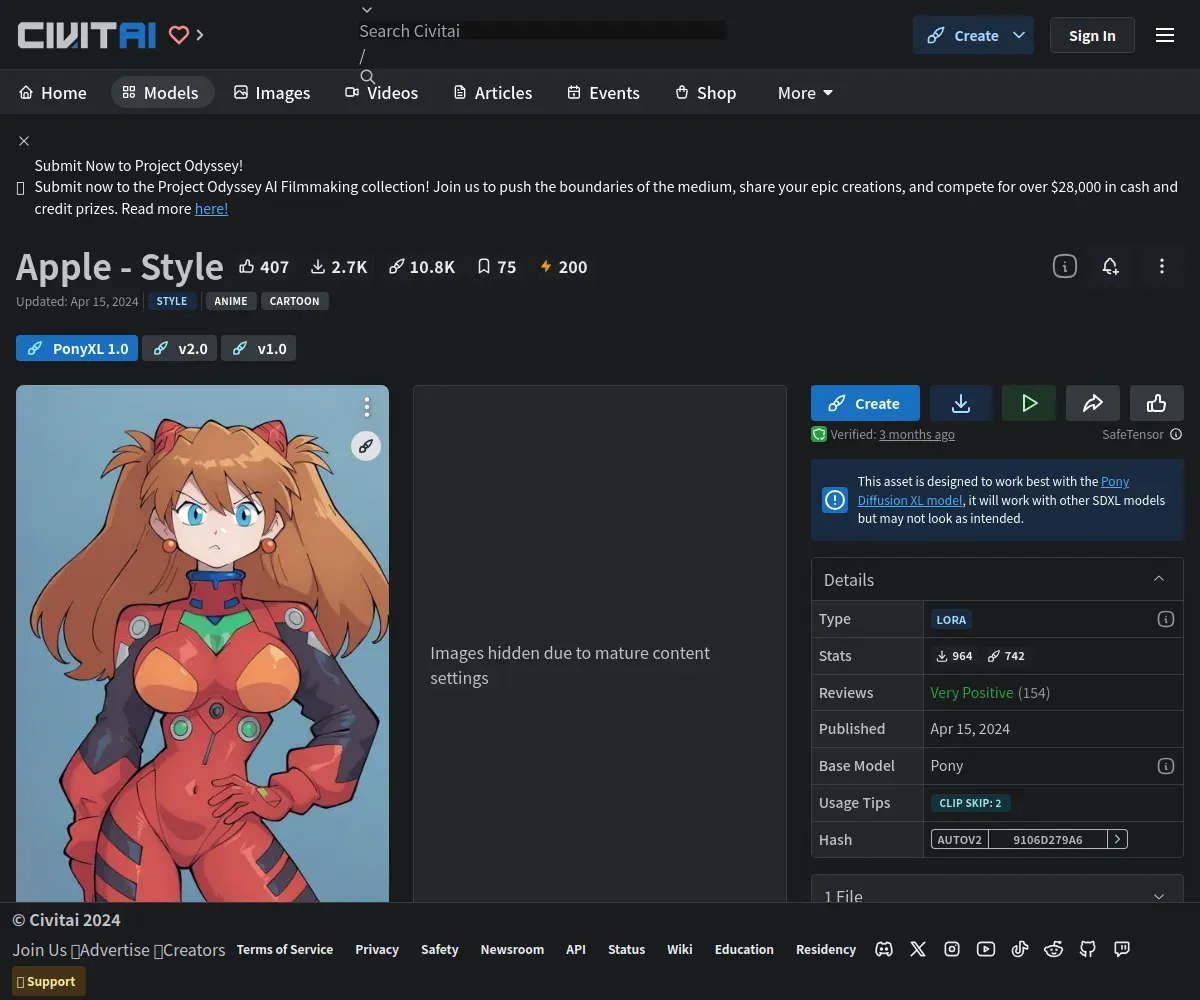Screen dimensions: 1200x1000
Task: Open the Twitch footer icon
Action: point(1122,949)
